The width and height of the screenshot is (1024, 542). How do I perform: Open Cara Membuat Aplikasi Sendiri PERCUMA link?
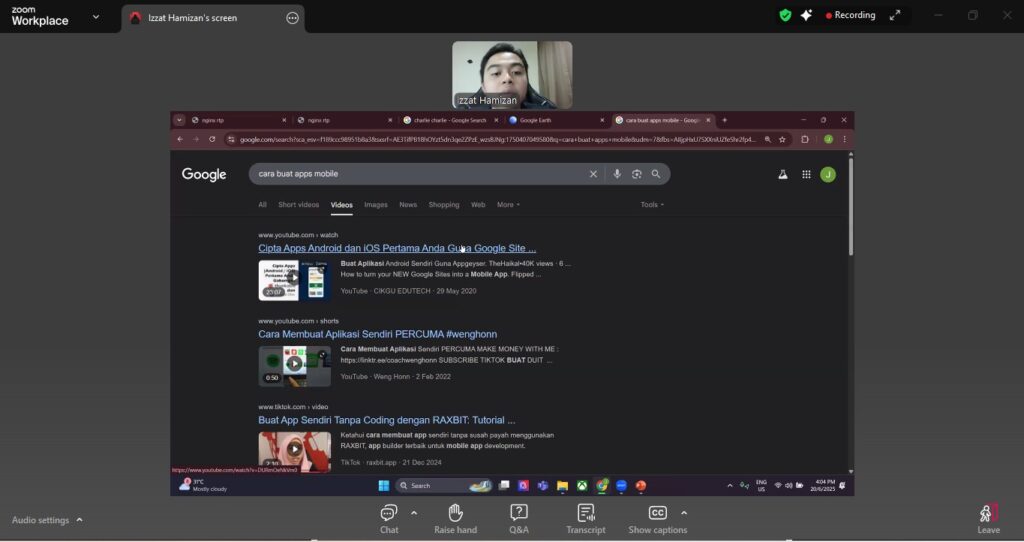point(377,334)
